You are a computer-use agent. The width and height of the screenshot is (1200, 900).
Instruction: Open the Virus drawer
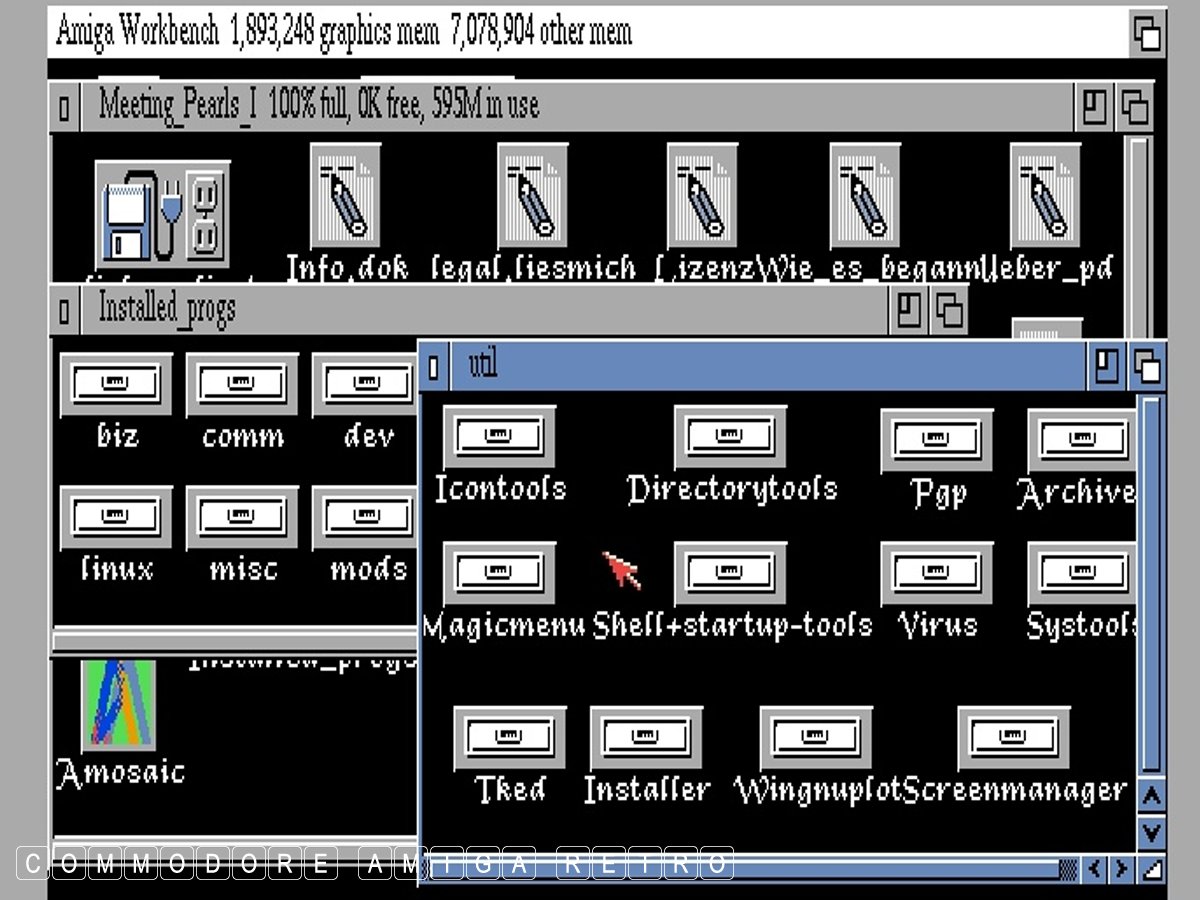click(937, 574)
